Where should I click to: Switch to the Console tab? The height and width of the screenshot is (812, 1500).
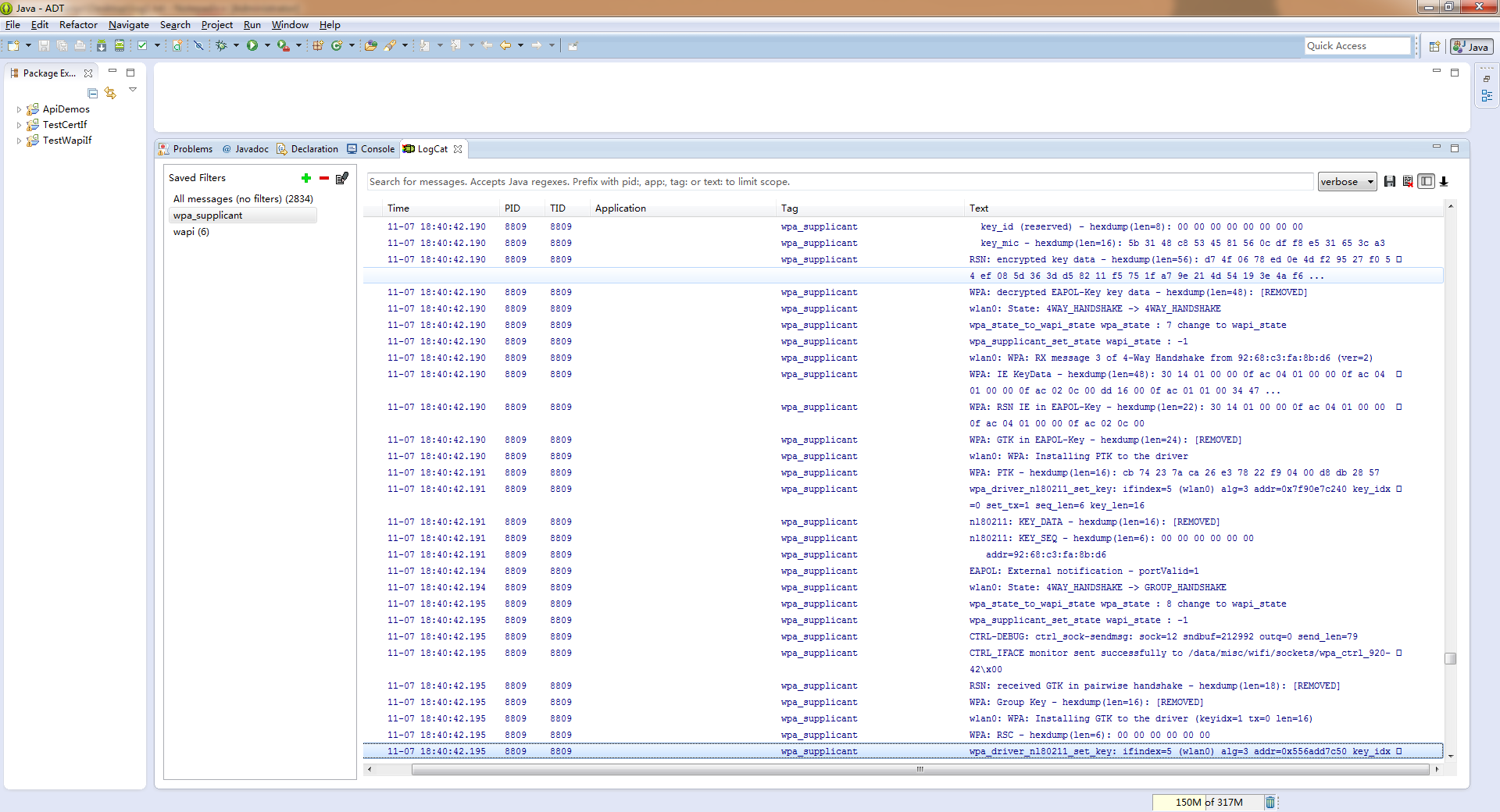(x=371, y=149)
